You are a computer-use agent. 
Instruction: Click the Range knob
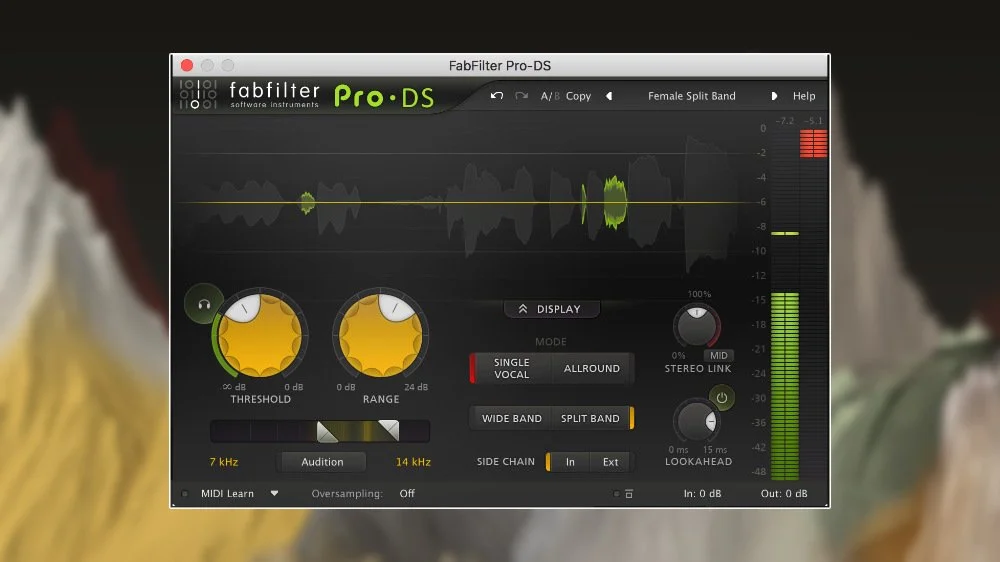point(381,335)
